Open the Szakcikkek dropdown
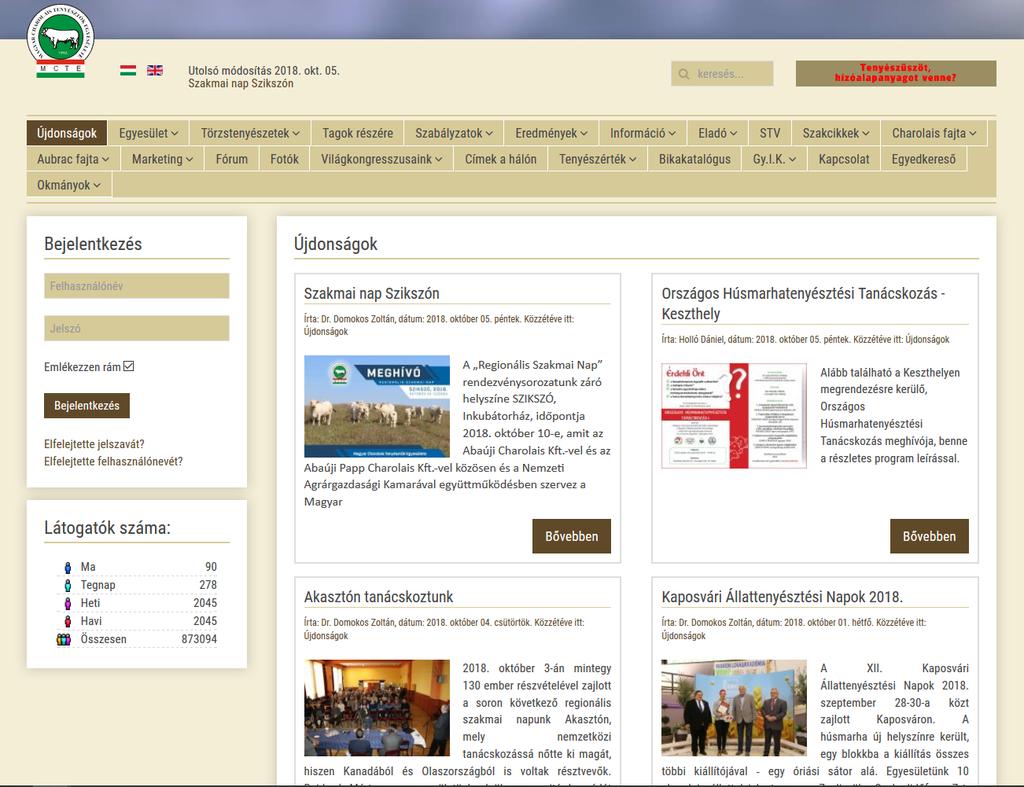Image resolution: width=1024 pixels, height=787 pixels. (836, 133)
